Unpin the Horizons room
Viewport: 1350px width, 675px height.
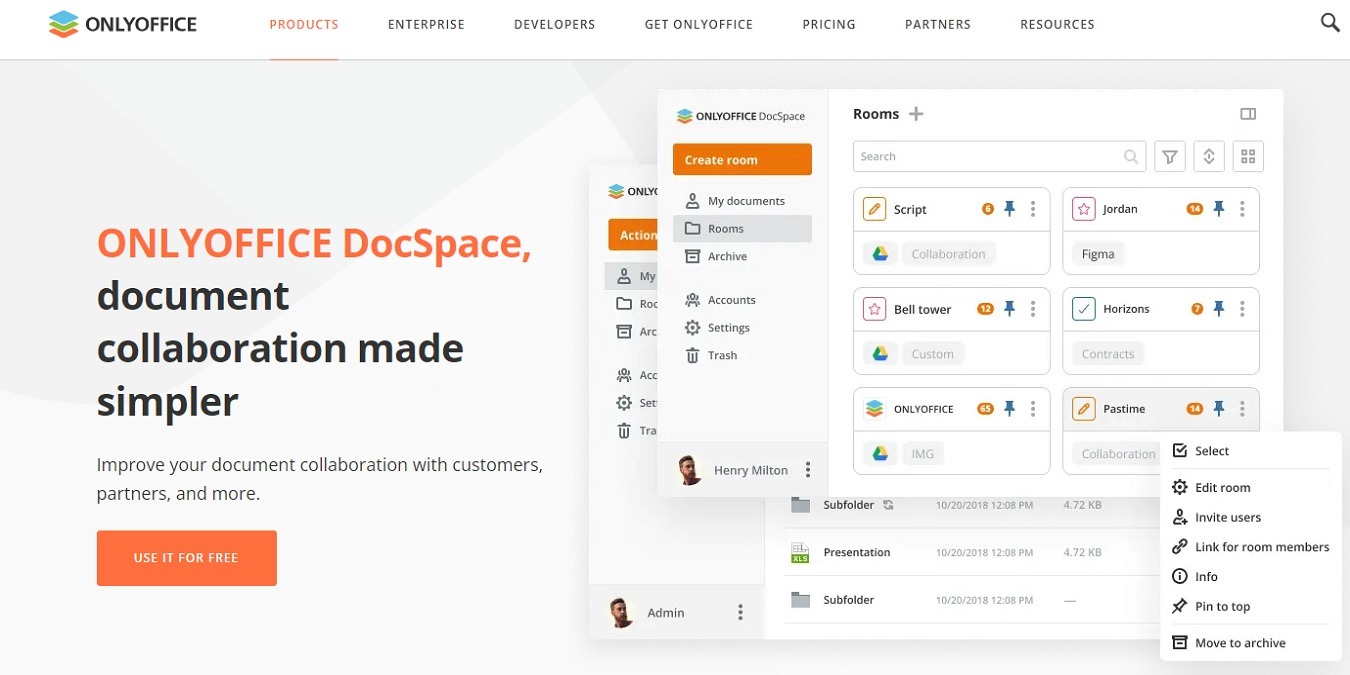[x=1218, y=309]
